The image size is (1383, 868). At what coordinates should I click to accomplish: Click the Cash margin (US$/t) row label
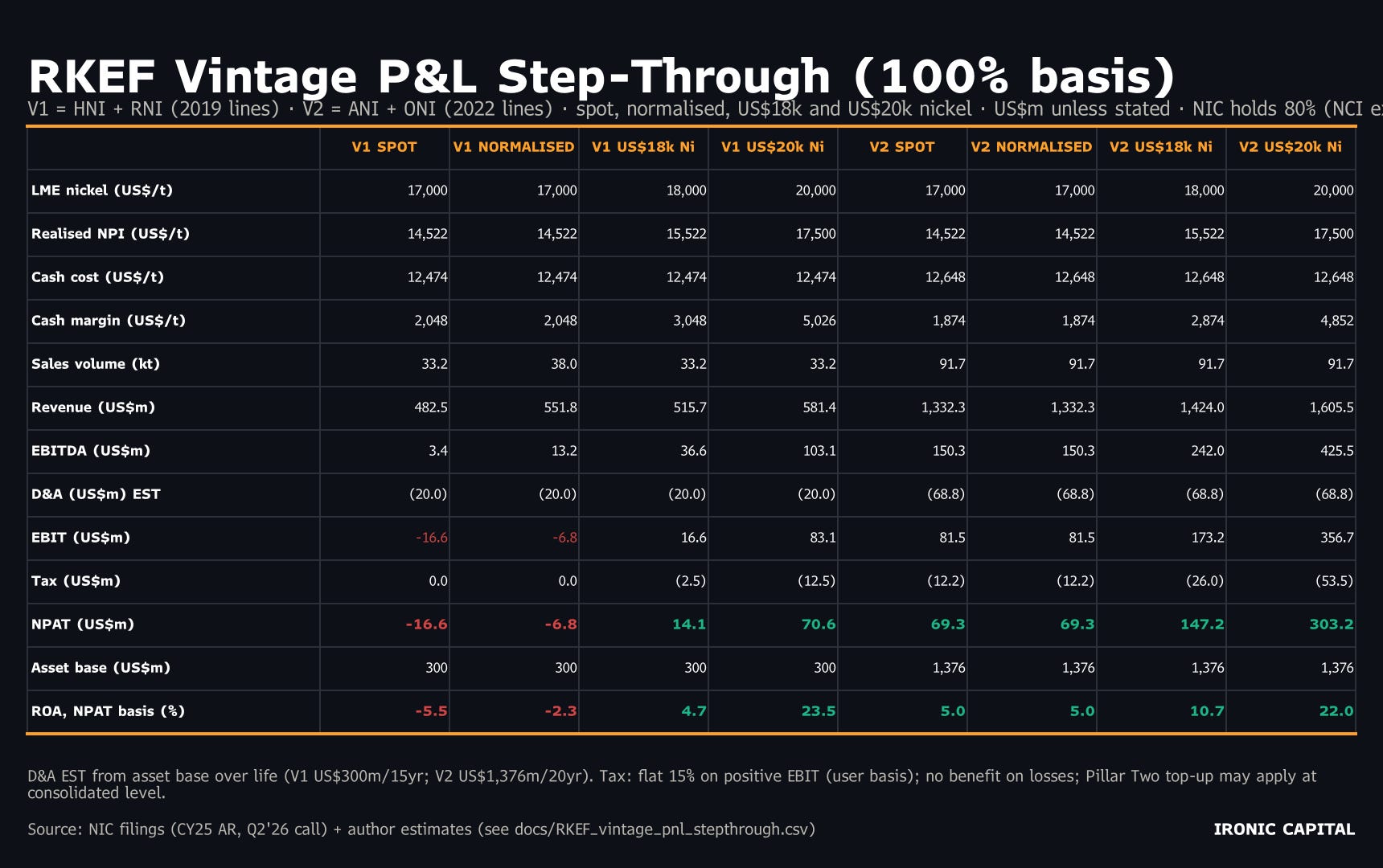[x=109, y=321]
